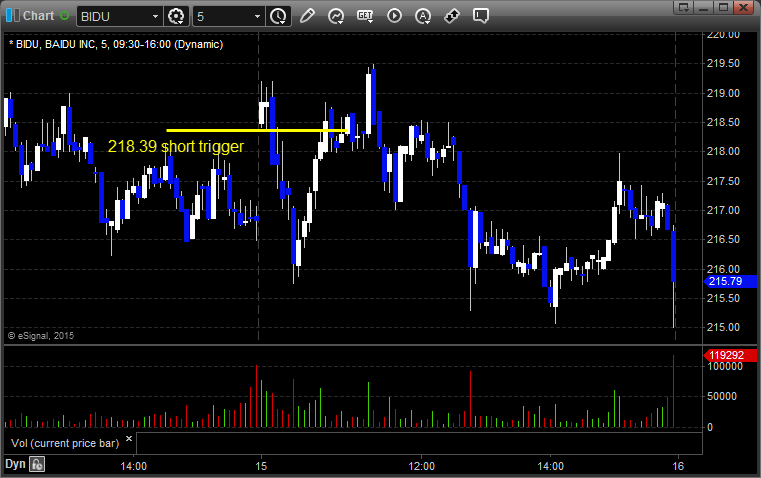The image size is (761, 478).
Task: Click the pin symbol link icon
Action: (x=452, y=16)
